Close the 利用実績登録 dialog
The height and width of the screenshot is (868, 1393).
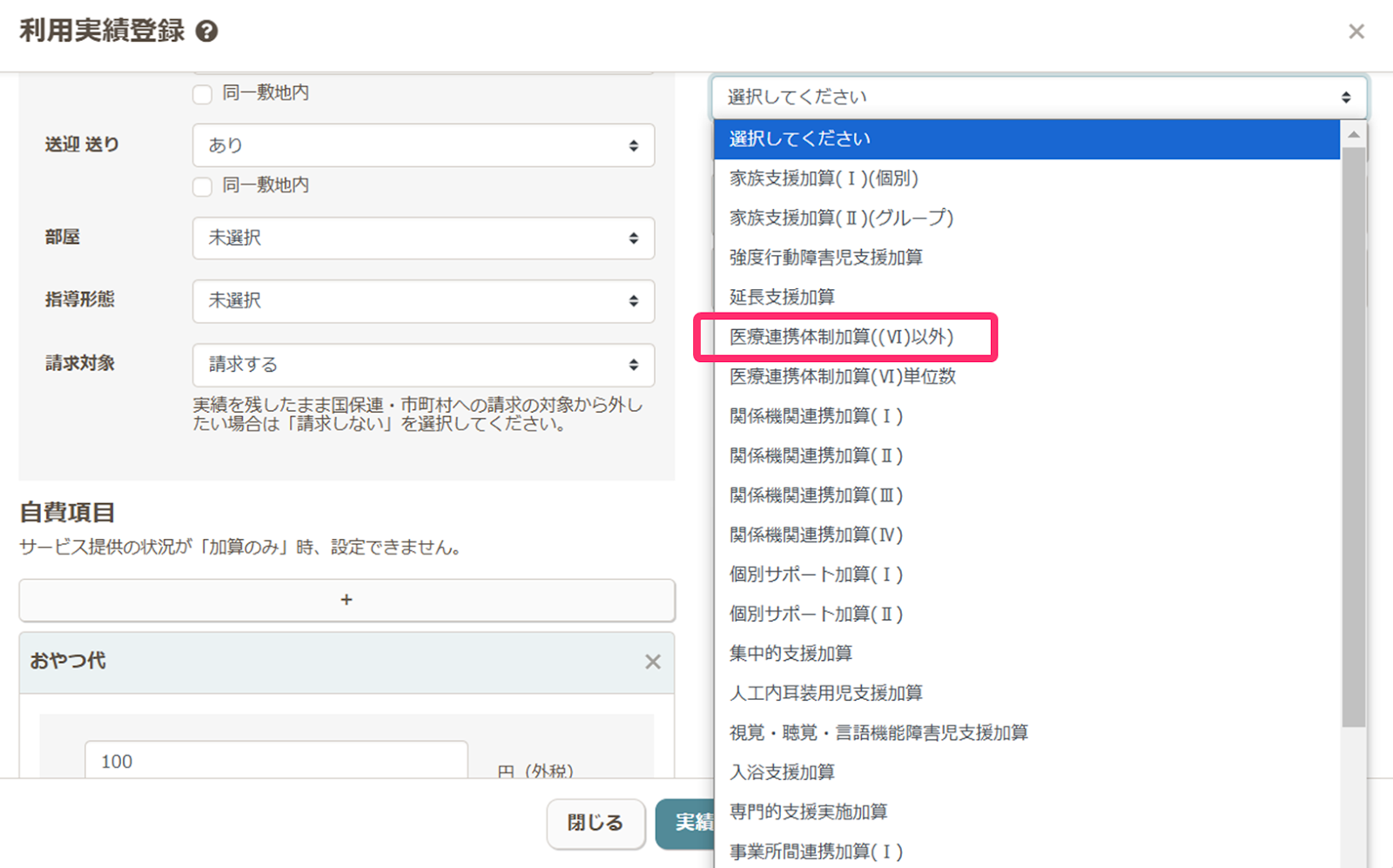pyautogui.click(x=1356, y=32)
